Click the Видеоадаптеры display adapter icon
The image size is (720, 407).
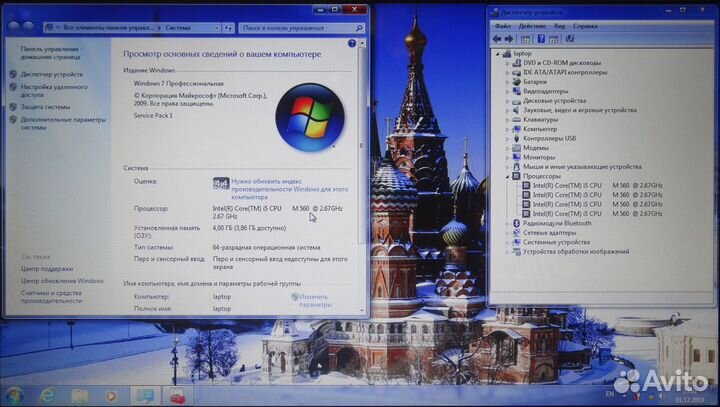tap(516, 91)
